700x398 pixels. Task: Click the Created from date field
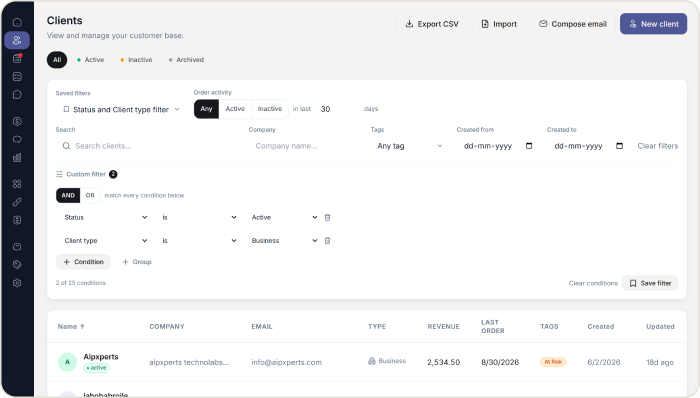click(498, 146)
